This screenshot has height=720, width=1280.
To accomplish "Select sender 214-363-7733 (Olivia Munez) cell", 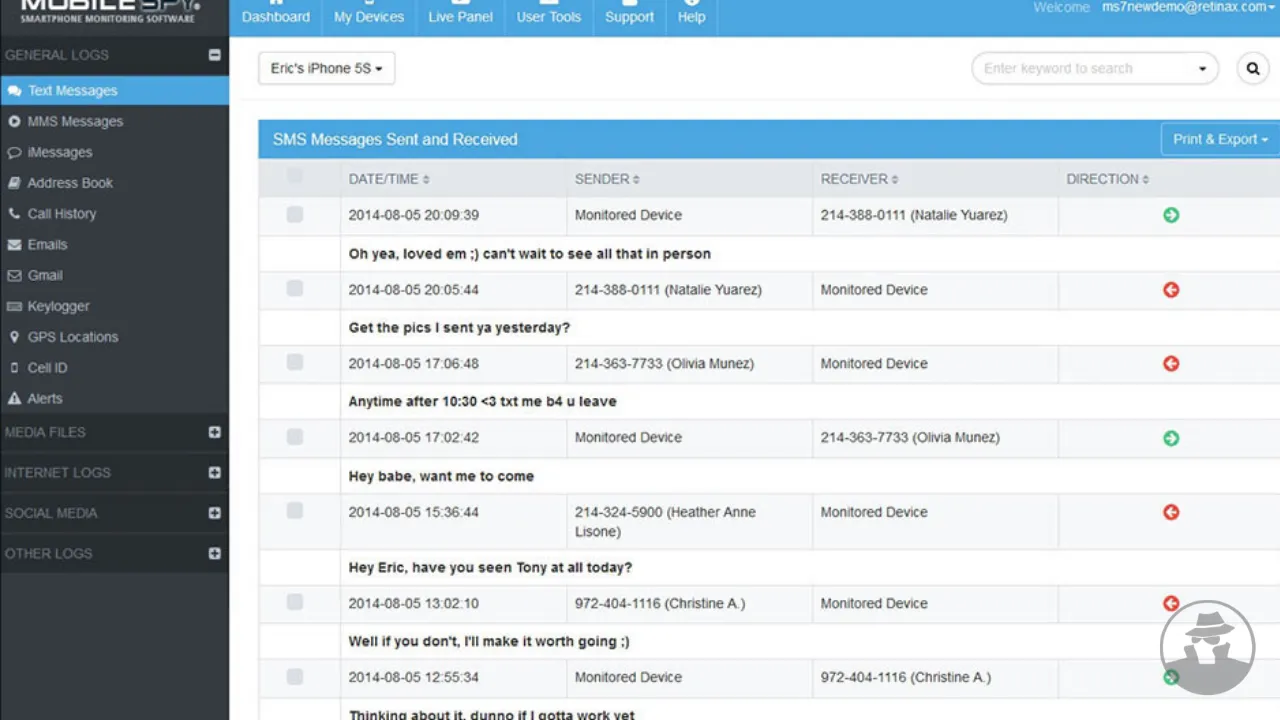I will pyautogui.click(x=689, y=364).
